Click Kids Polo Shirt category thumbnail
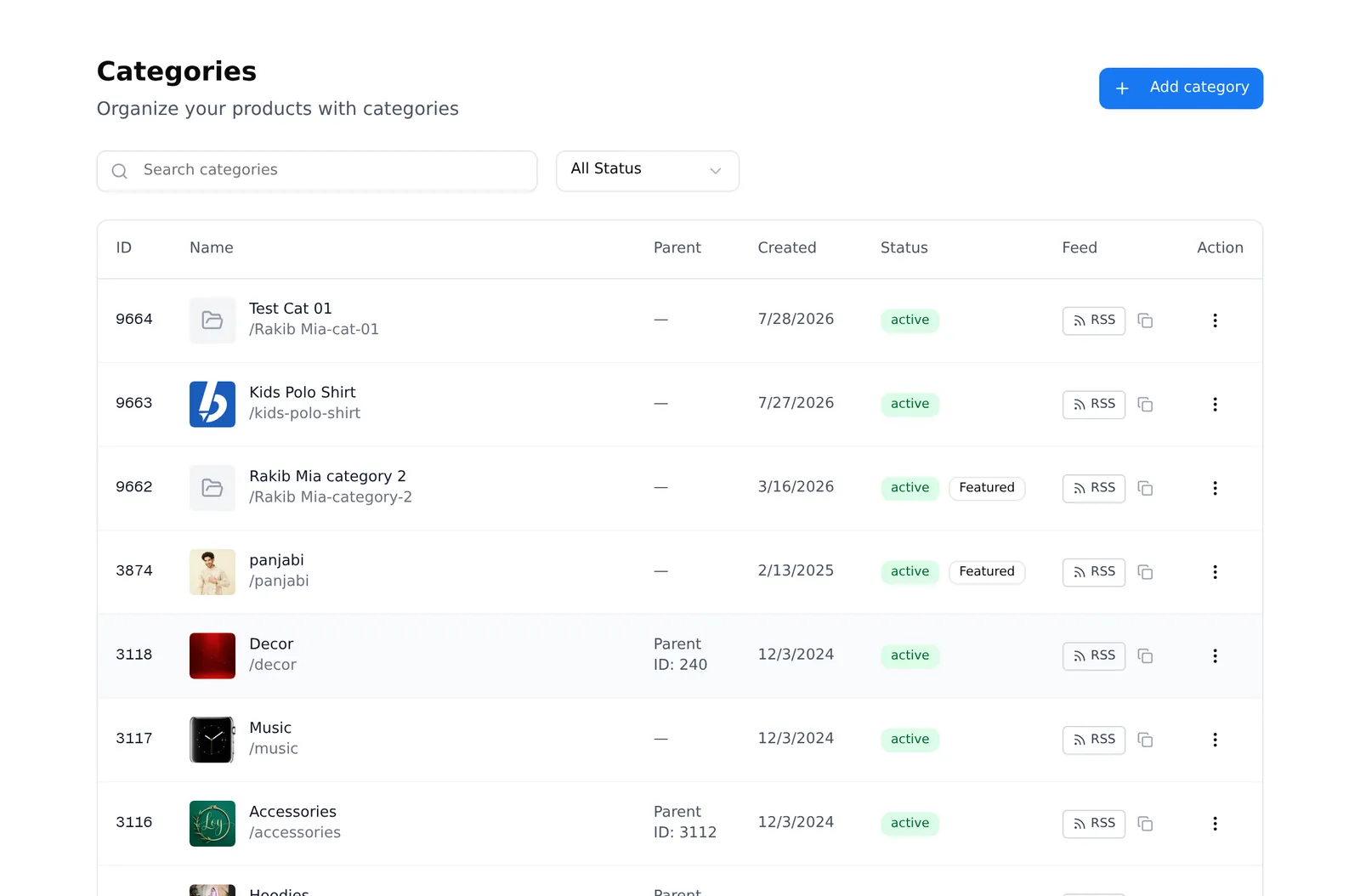Viewport: 1360px width, 896px height. tap(212, 404)
